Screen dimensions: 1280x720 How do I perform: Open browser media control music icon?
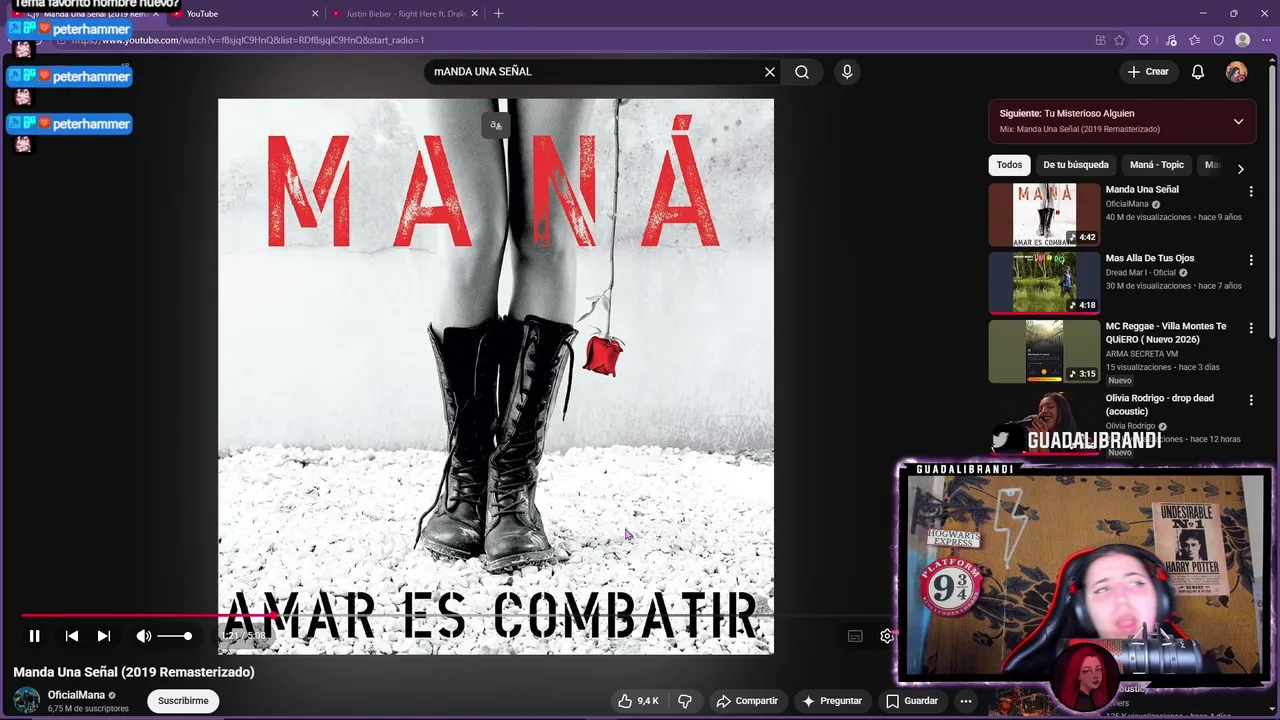click(1171, 40)
